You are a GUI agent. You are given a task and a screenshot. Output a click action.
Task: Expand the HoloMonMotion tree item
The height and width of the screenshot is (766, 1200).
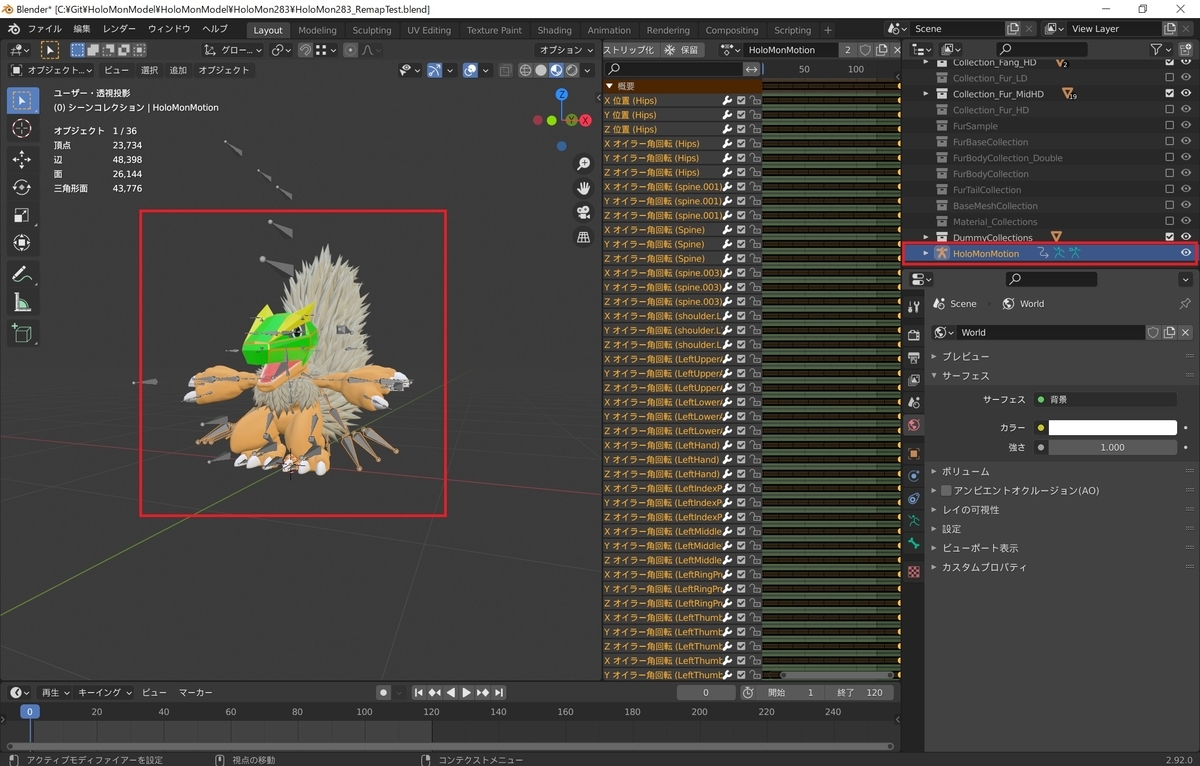[926, 253]
